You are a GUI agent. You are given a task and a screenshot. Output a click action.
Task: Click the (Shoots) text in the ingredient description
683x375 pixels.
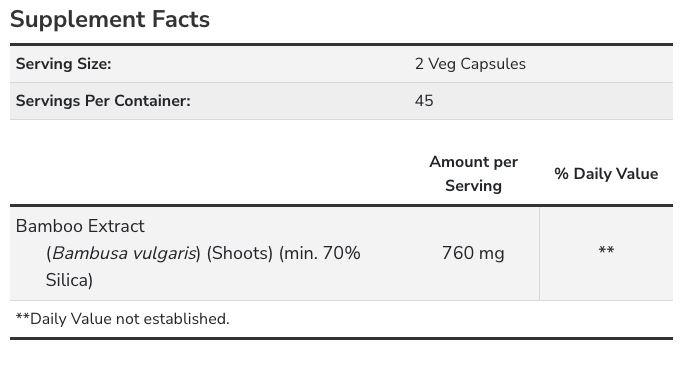coord(240,253)
